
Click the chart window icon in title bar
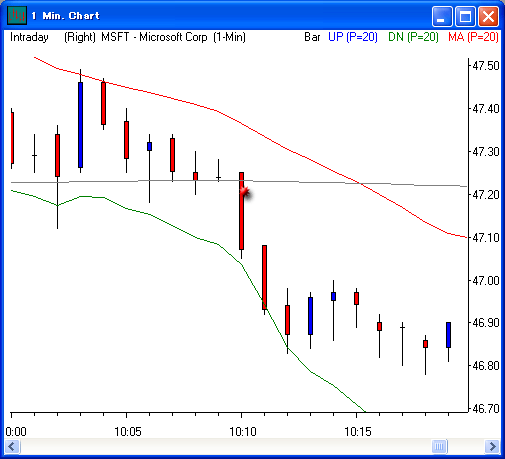click(17, 15)
